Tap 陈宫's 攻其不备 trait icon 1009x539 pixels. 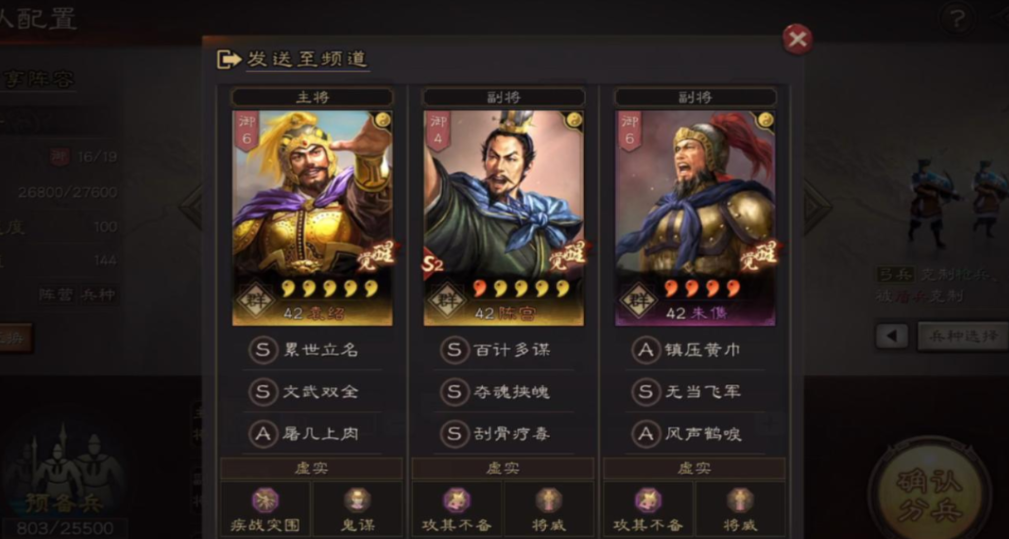(x=456, y=500)
